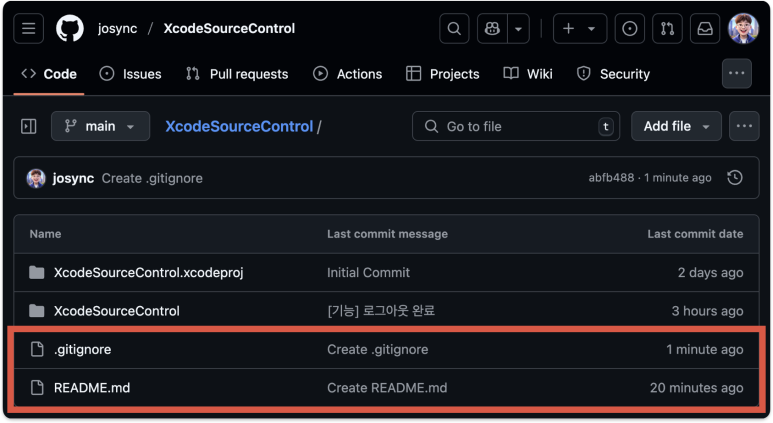The image size is (773, 423).
Task: Open the Create README.md commit message
Action: coord(387,388)
